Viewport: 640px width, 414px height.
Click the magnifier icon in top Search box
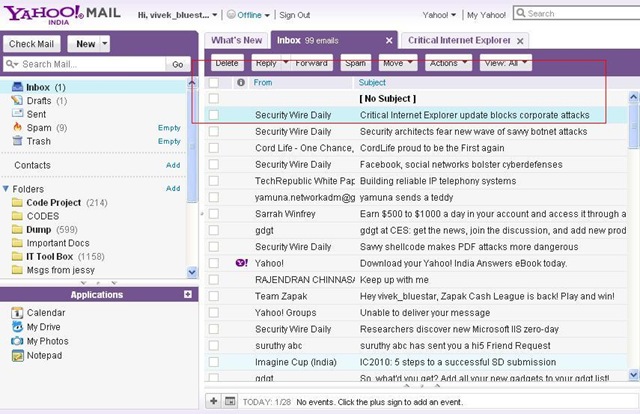520,13
